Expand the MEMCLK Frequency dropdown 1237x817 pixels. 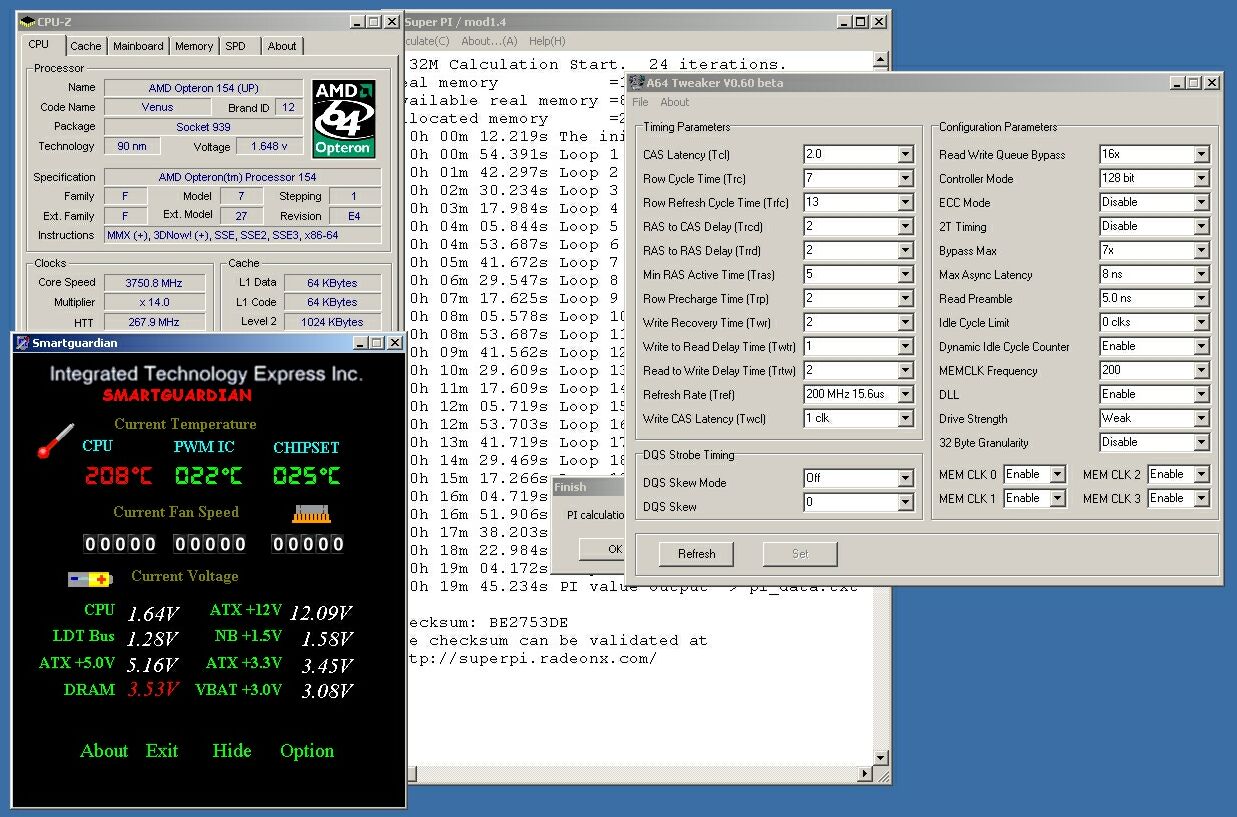[x=1201, y=371]
